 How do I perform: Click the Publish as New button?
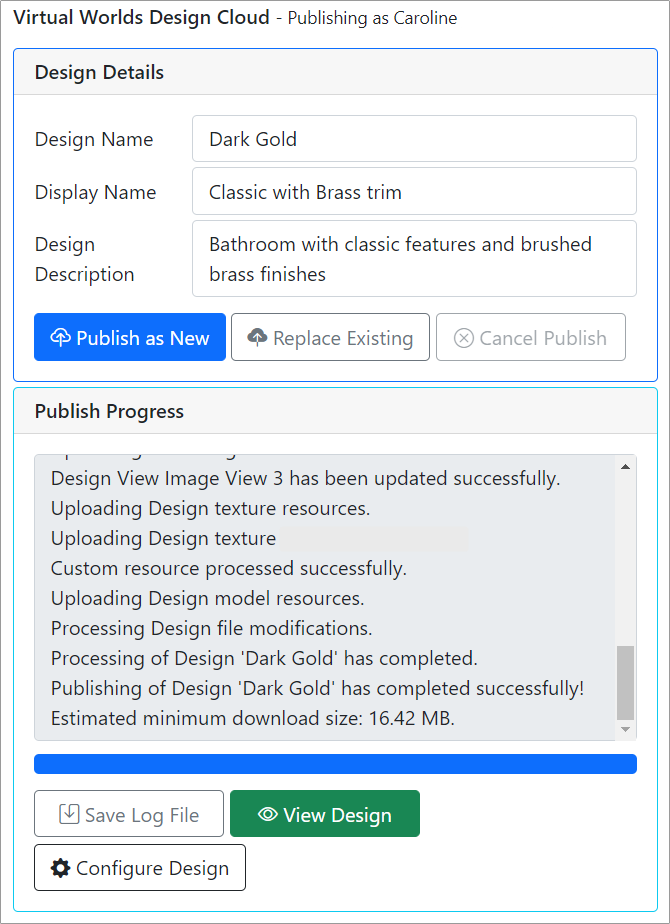coord(130,337)
